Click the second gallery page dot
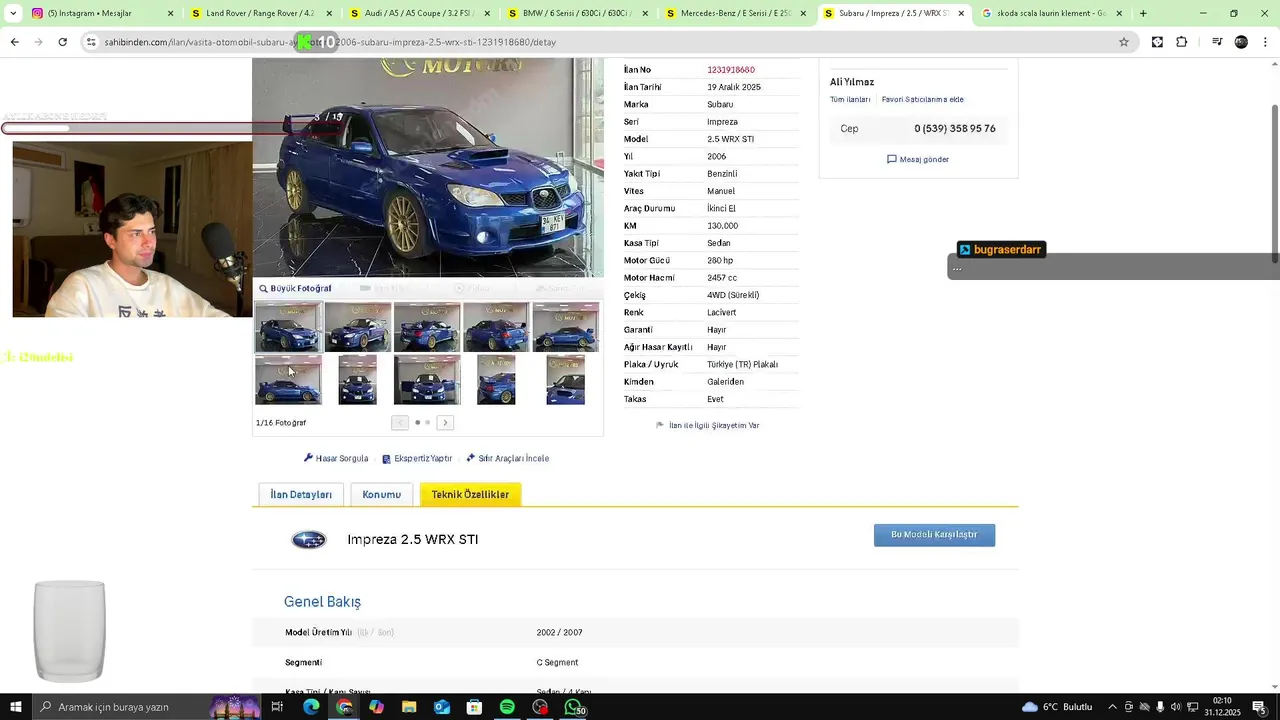The image size is (1280, 720). 428,422
